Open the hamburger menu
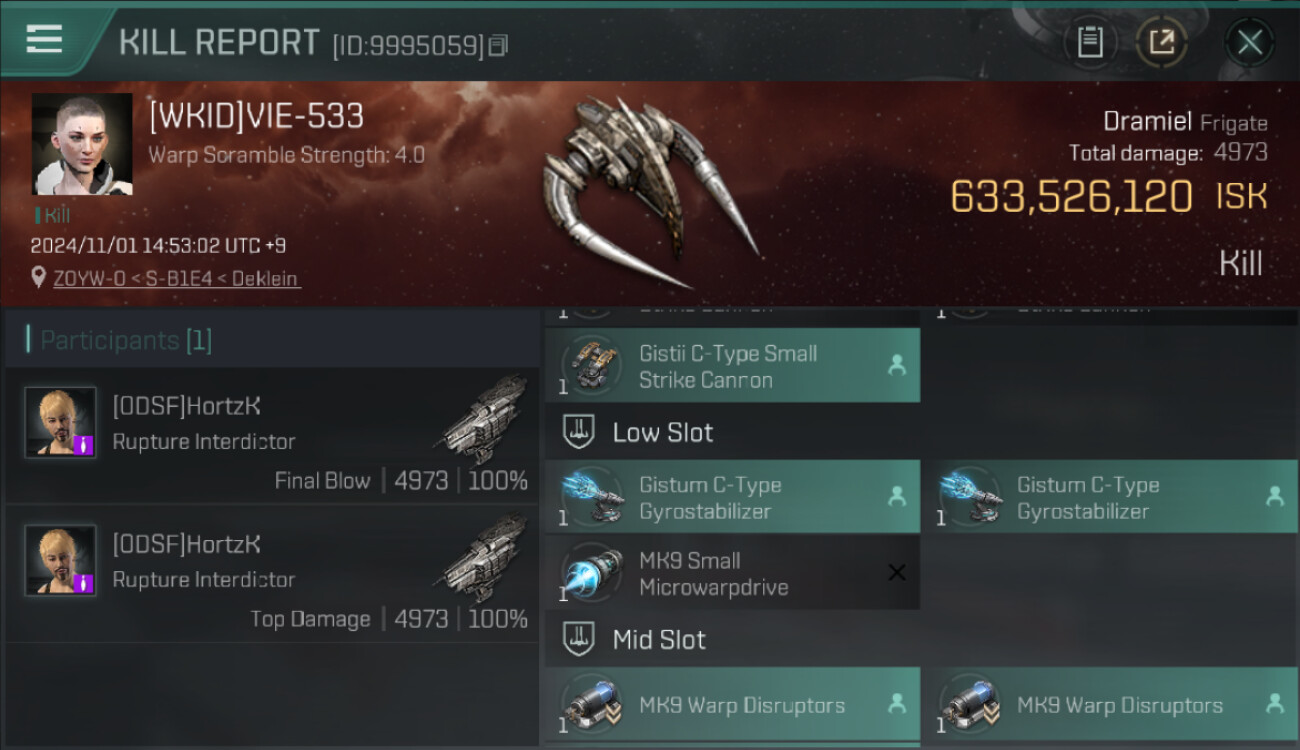 pos(44,39)
